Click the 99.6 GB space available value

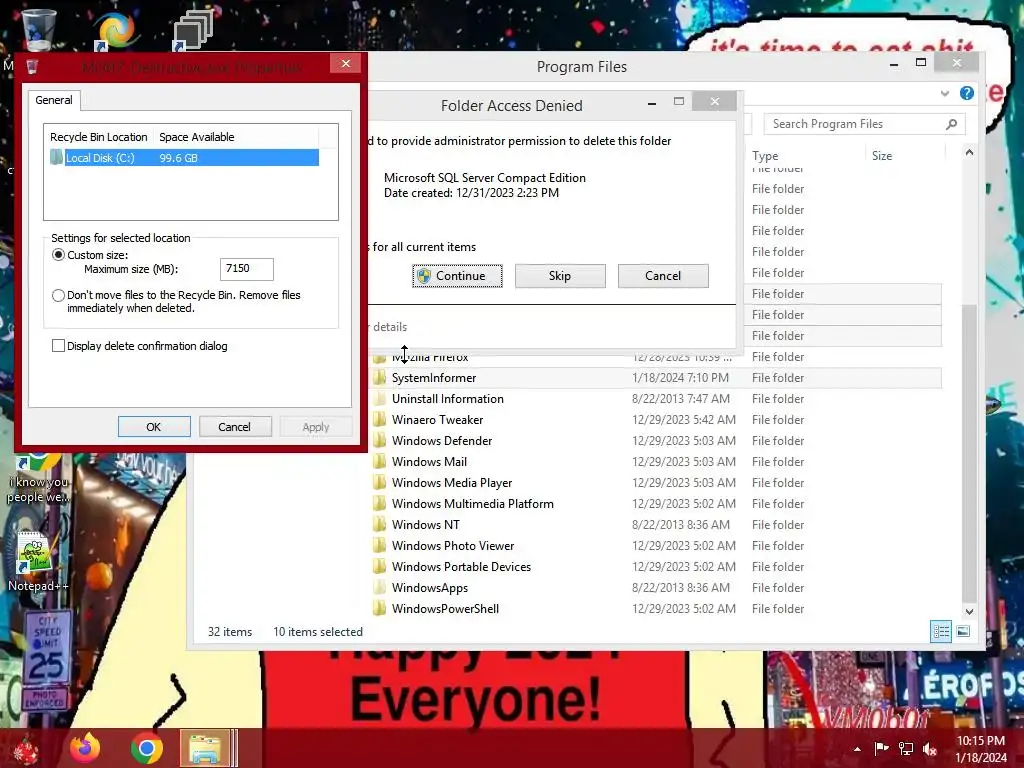pyautogui.click(x=178, y=157)
